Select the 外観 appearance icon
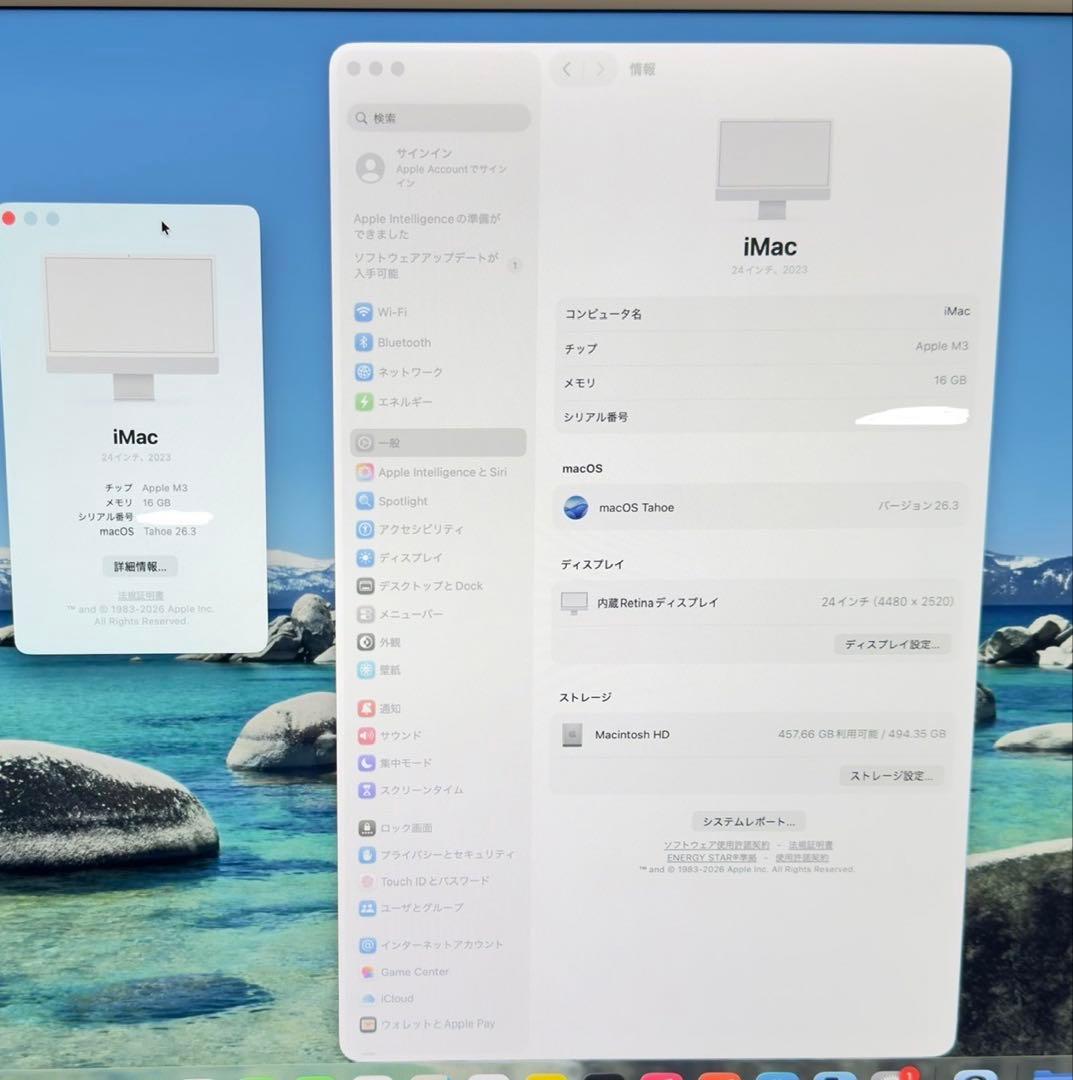Screen dimensions: 1073x1080 pos(366,642)
